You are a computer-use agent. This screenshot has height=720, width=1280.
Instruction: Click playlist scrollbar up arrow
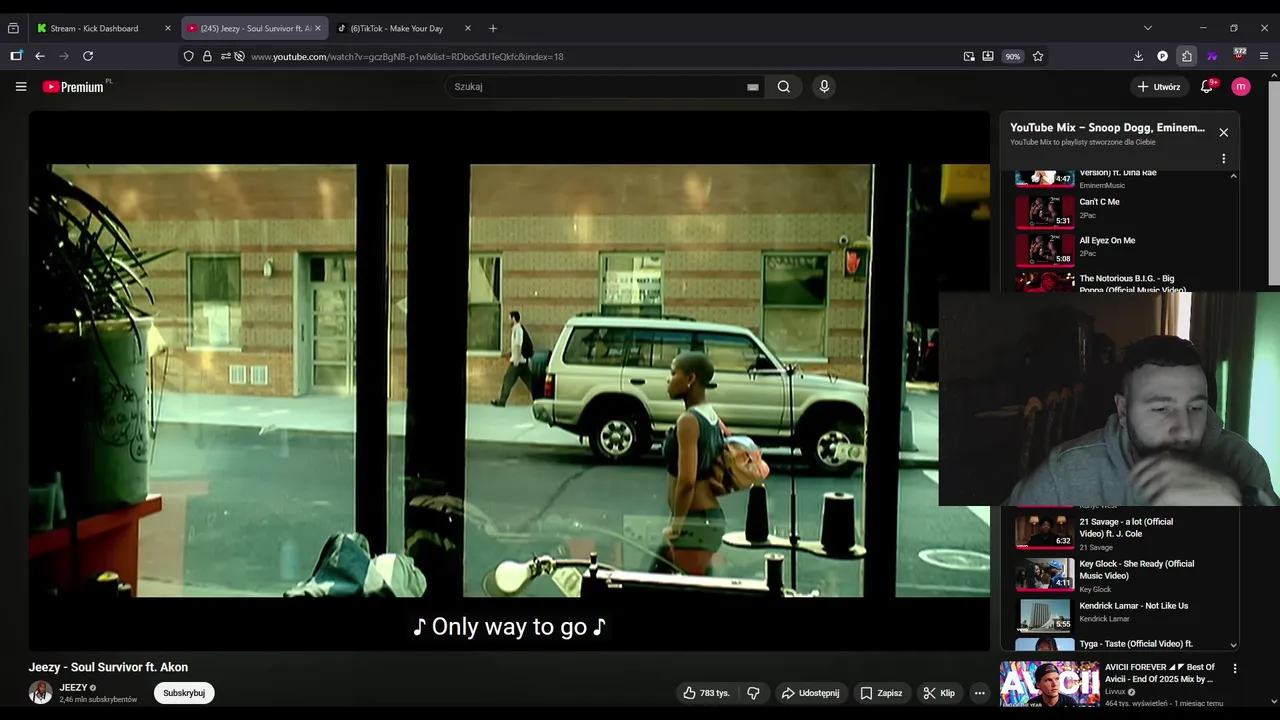tap(1233, 176)
